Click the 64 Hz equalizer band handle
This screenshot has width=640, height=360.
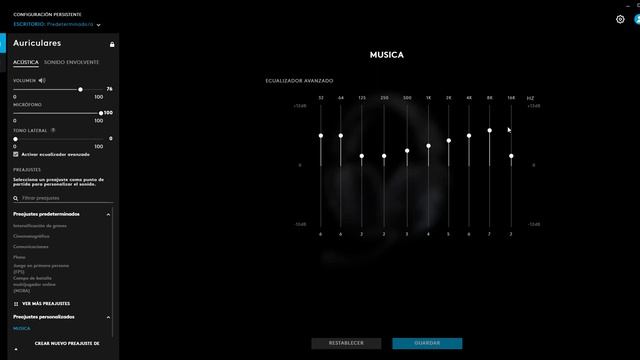click(x=341, y=136)
